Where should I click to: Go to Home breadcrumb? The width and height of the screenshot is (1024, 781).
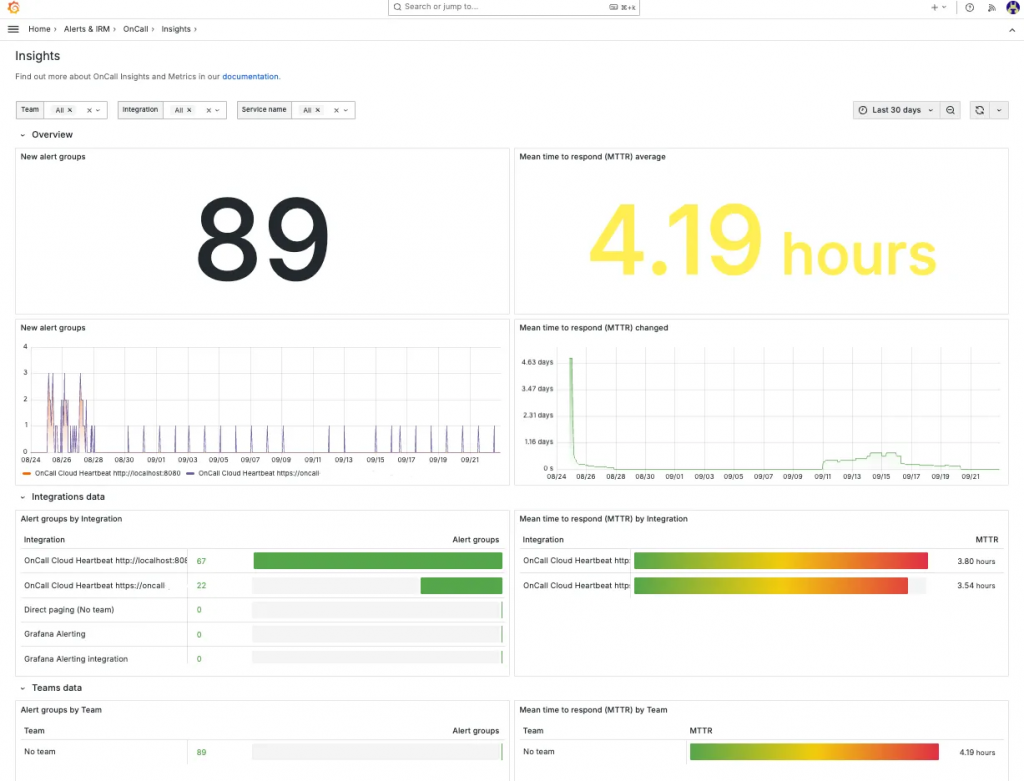(x=39, y=29)
